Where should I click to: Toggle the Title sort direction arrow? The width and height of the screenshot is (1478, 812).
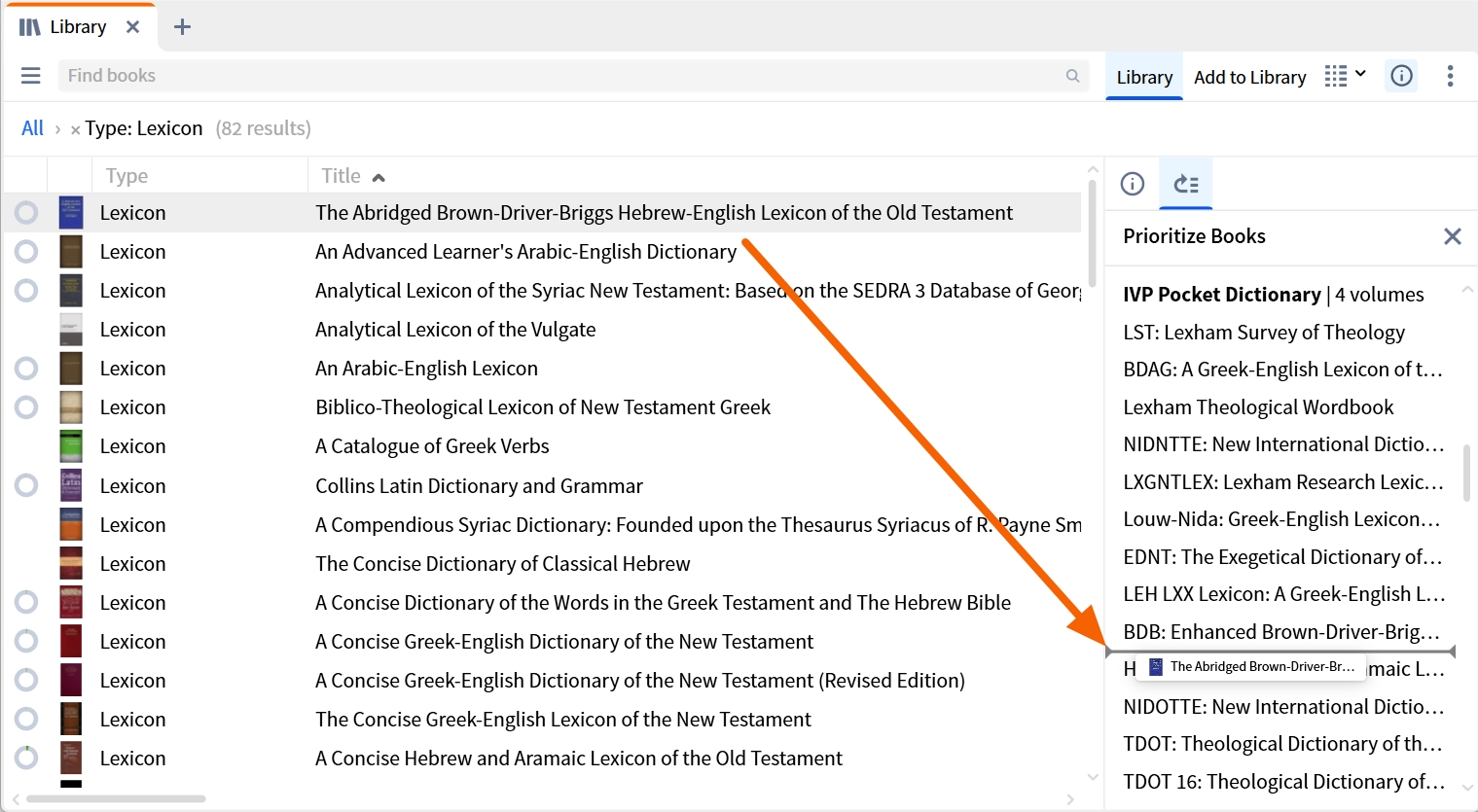(379, 177)
